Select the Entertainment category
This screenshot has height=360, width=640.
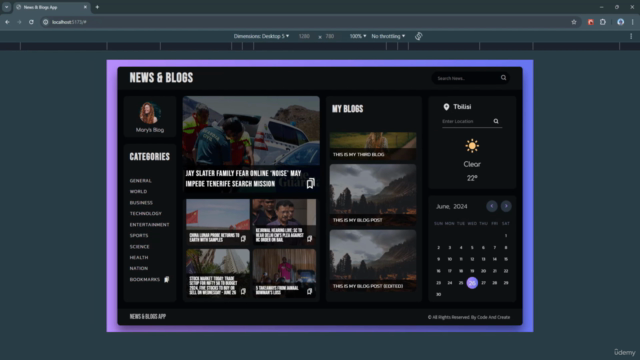point(149,224)
